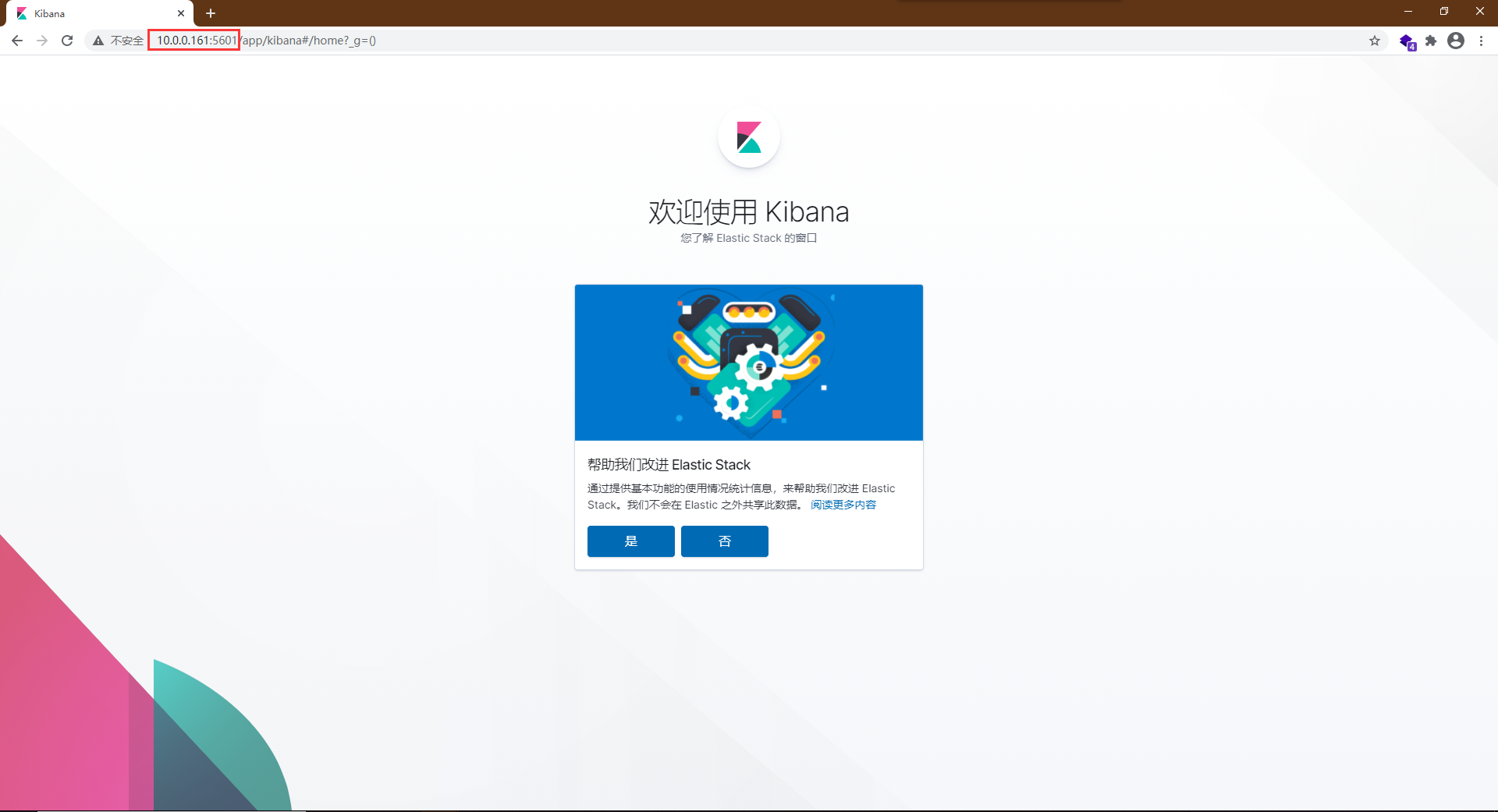Click the browser profile avatar icon
The image size is (1498, 812).
pyautogui.click(x=1456, y=41)
